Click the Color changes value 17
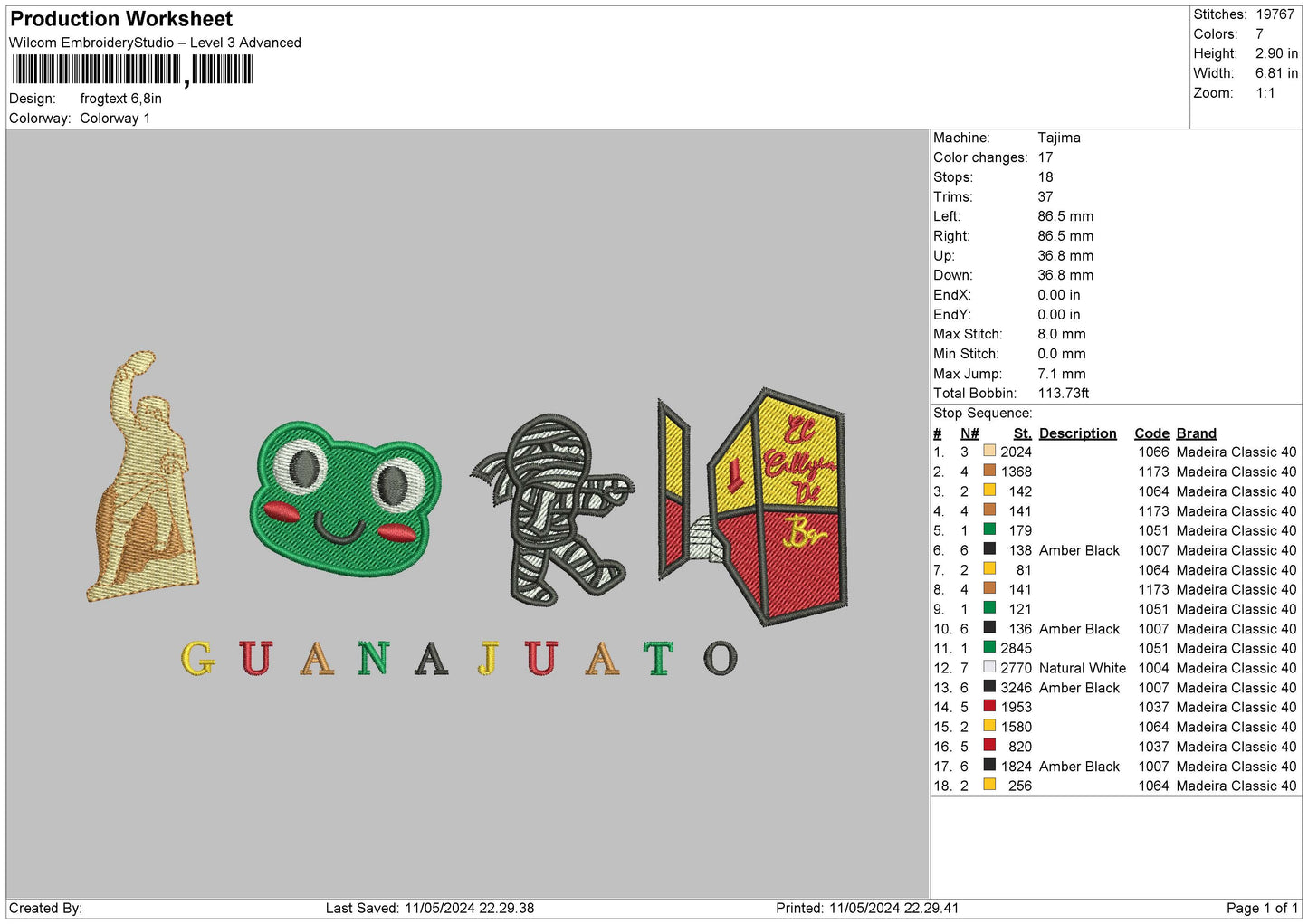Viewport: 1308px width, 924px height. coord(1045,157)
